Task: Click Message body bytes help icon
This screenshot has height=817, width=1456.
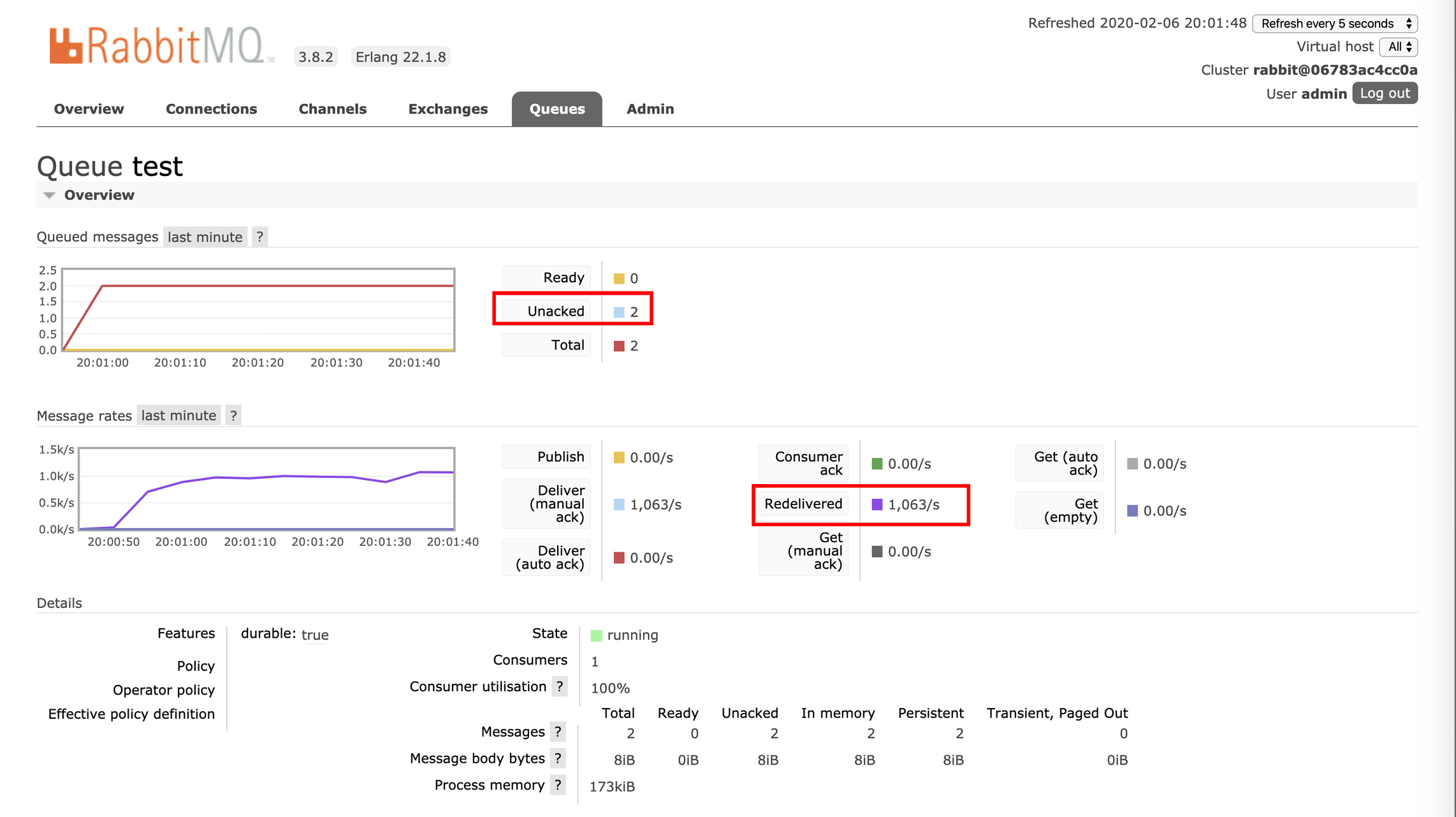Action: 558,758
